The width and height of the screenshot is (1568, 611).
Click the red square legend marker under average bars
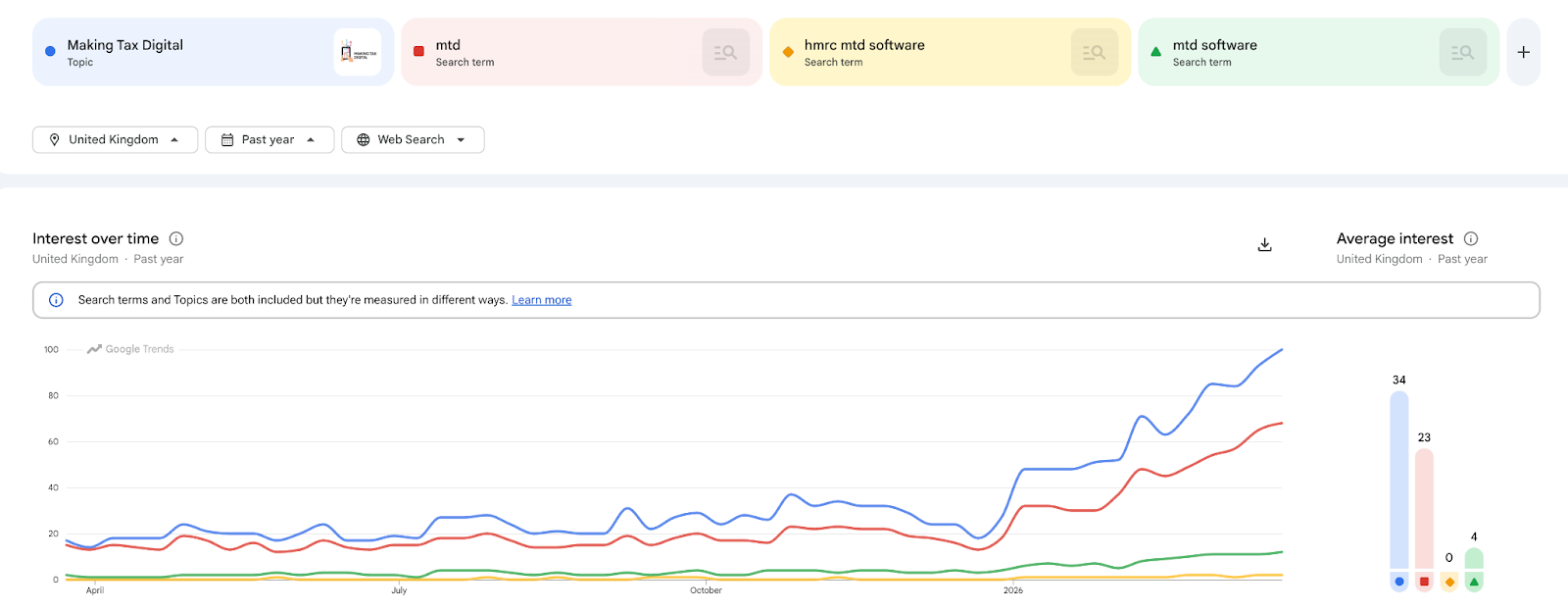(1424, 582)
